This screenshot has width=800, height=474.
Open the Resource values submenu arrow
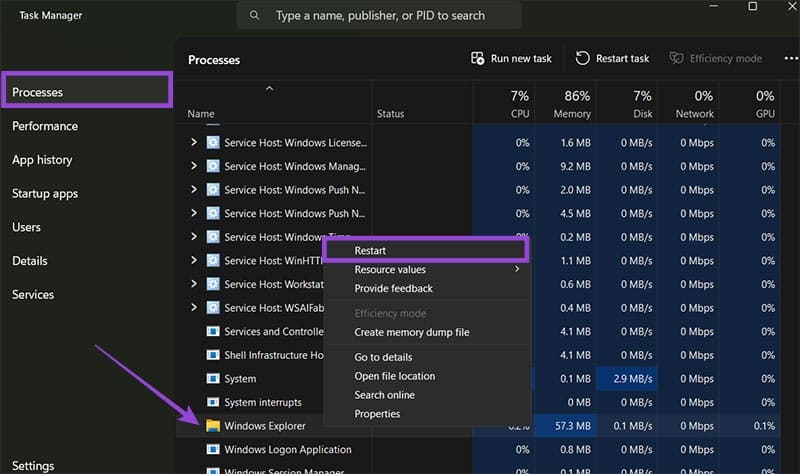[517, 269]
